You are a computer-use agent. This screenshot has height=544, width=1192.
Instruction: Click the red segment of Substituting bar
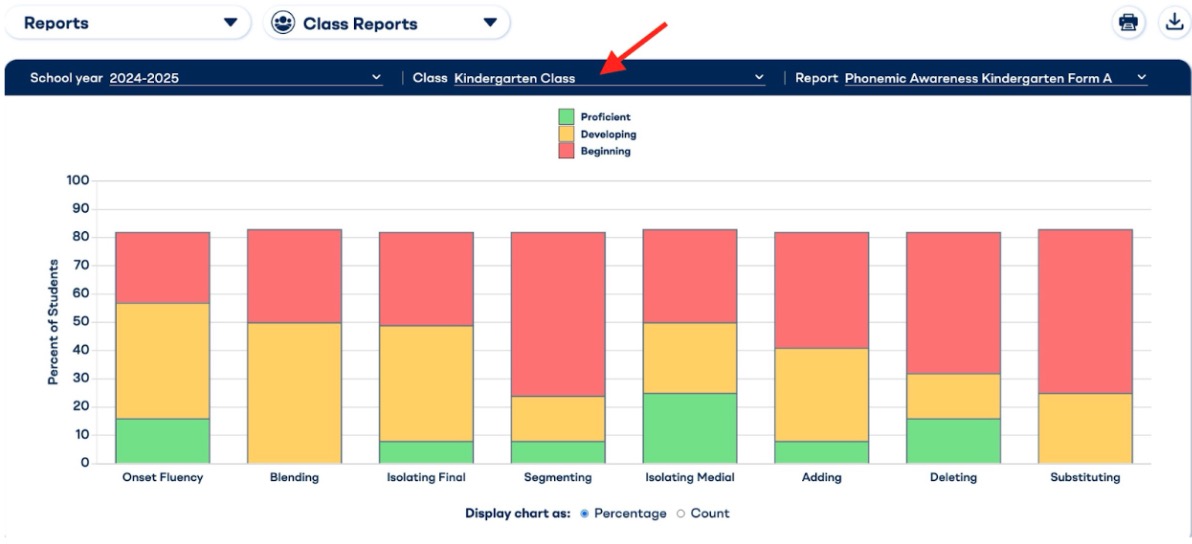1086,311
